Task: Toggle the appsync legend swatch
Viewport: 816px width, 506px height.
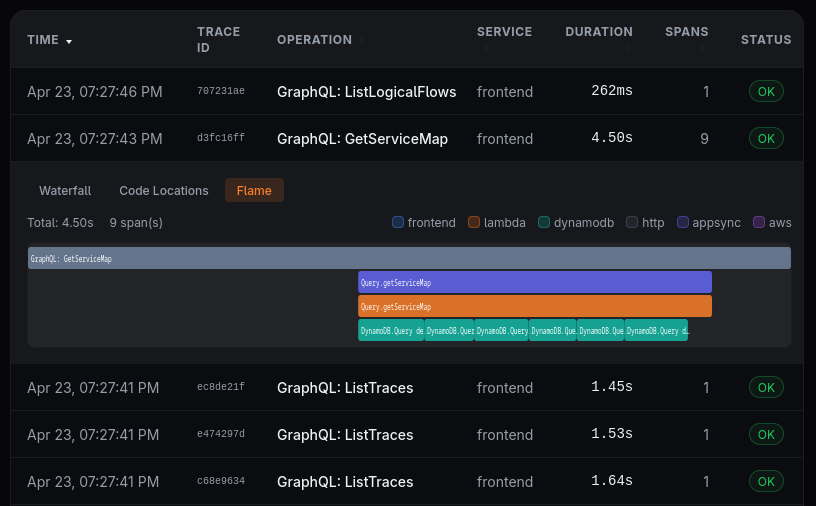Action: tap(682, 222)
